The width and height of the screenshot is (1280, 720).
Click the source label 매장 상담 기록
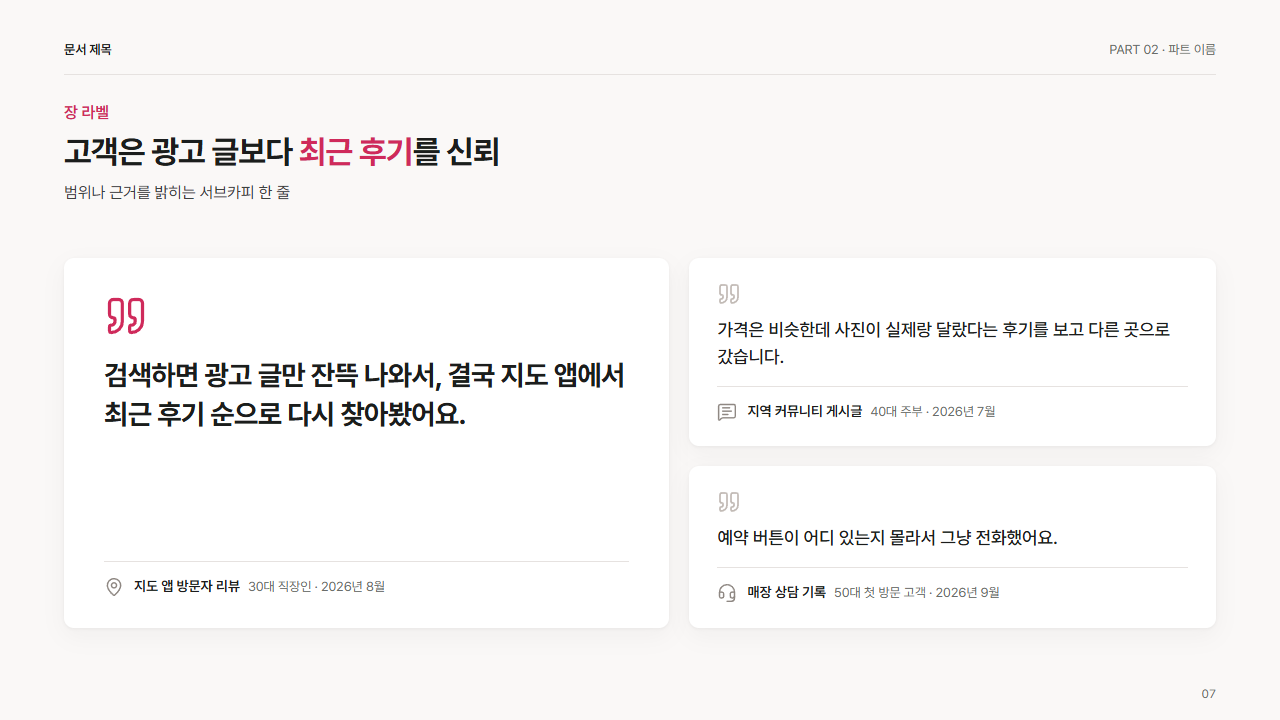787,592
